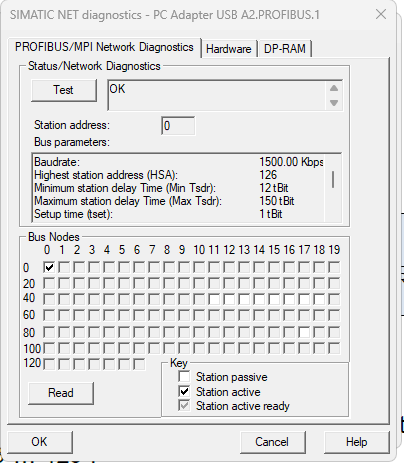The image size is (404, 464).
Task: Toggle bus node 97 checkbox
Action: click(304, 332)
